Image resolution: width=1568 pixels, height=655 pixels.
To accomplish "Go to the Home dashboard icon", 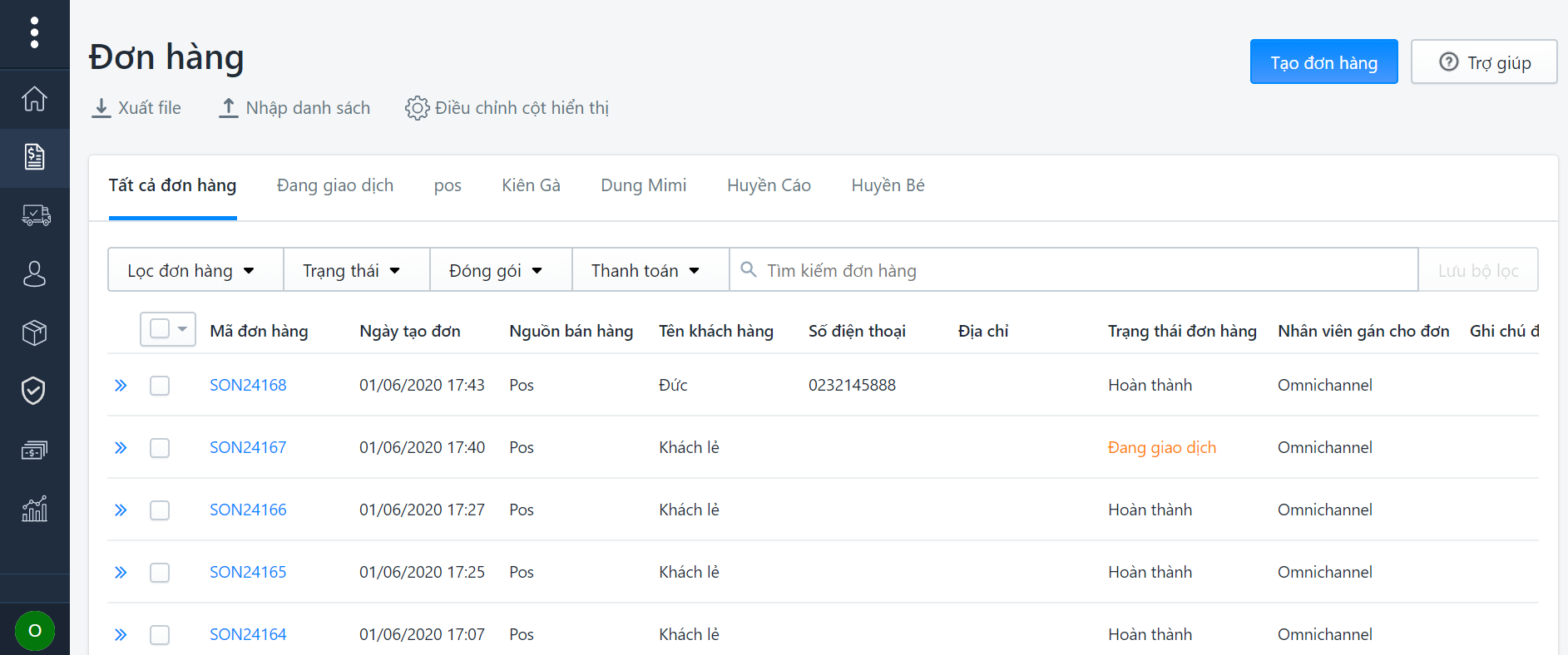I will click(34, 98).
